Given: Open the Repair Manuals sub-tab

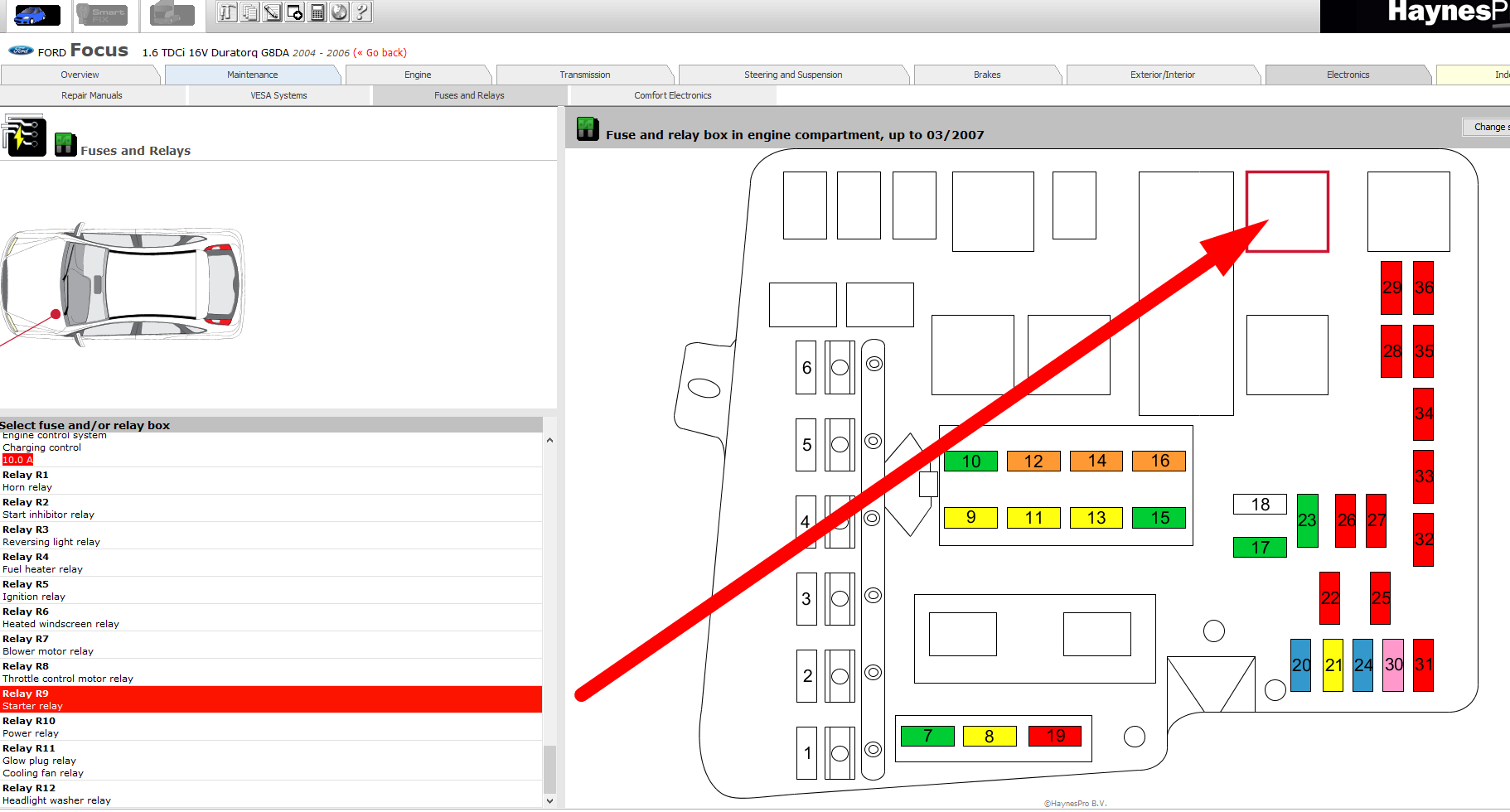Looking at the screenshot, I should pyautogui.click(x=92, y=95).
